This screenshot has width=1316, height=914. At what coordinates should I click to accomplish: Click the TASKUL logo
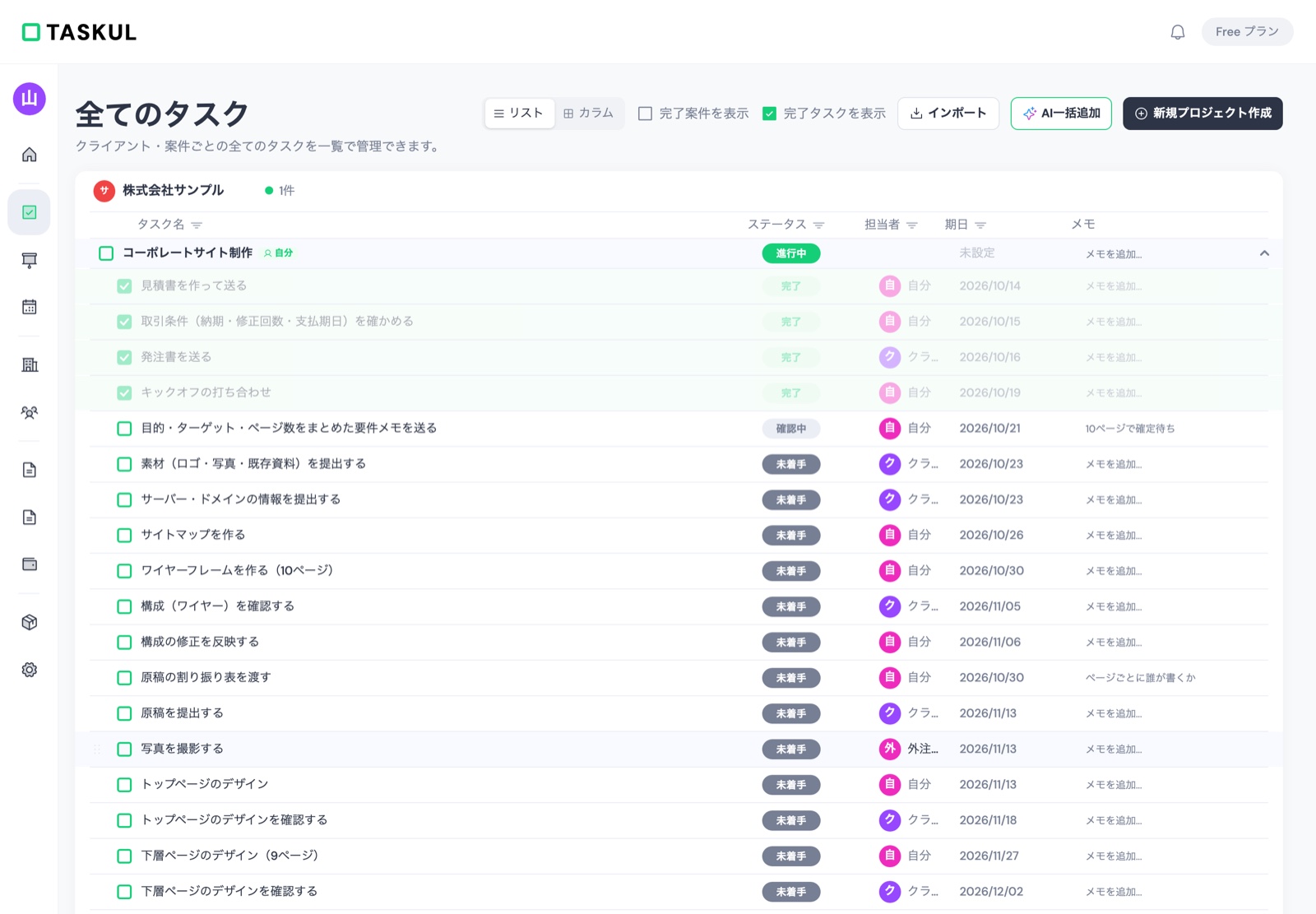click(x=79, y=32)
